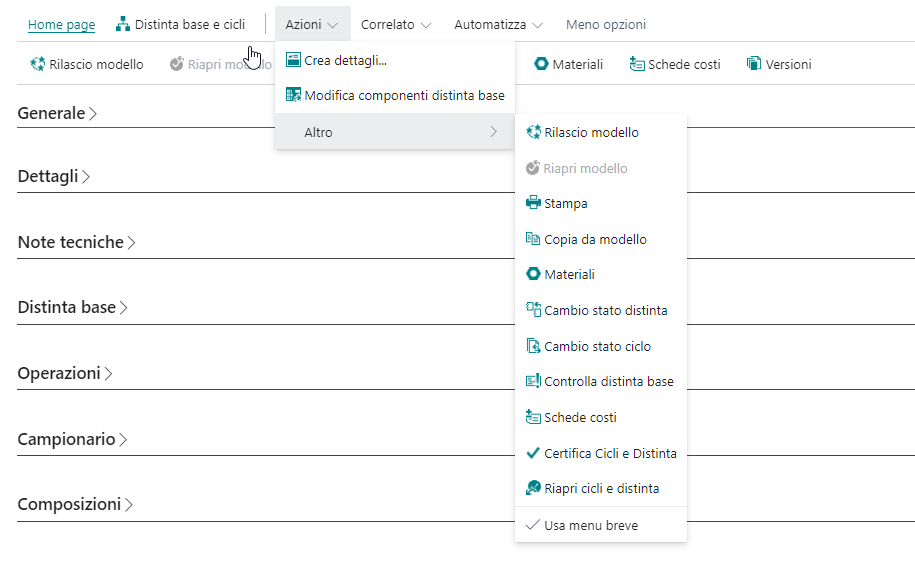Click Schede costi icon in submenu
Image resolution: width=915 pixels, height=561 pixels.
point(533,417)
